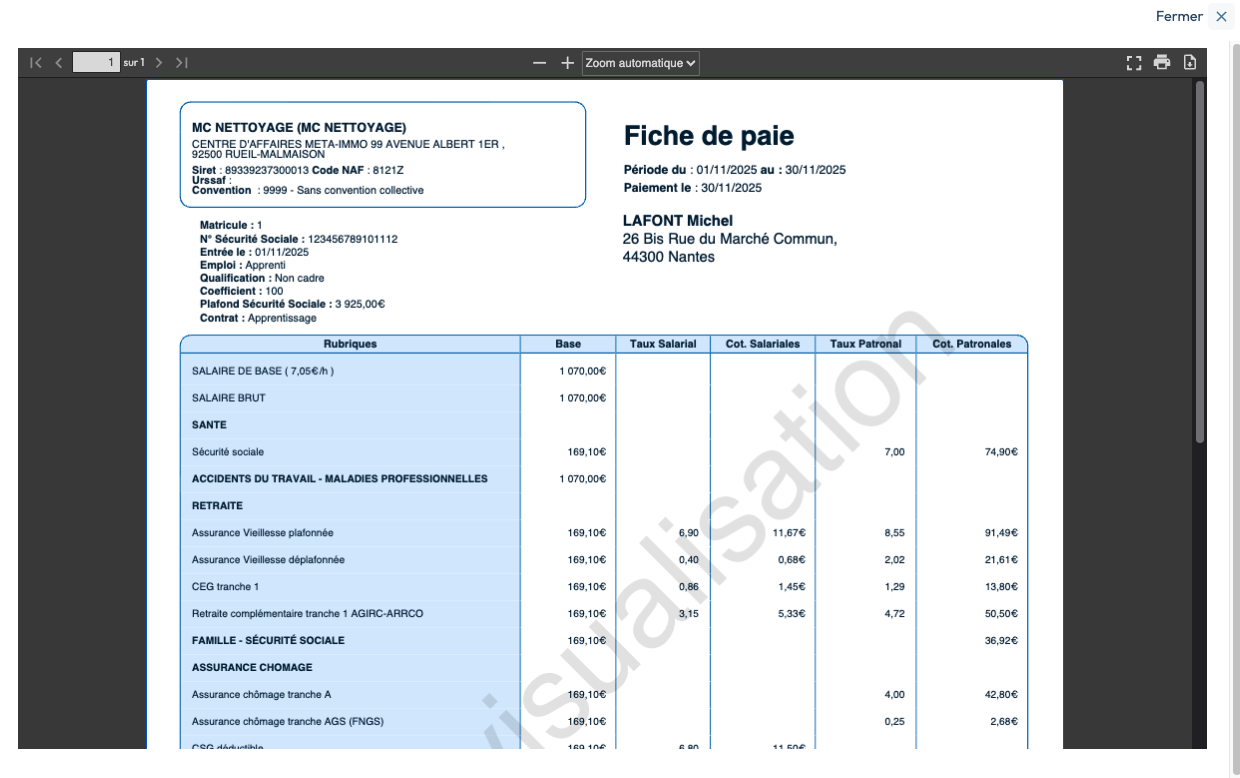Click the 91,49€ patronal contribution value
This screenshot has width=1240, height=778.
(x=1001, y=533)
